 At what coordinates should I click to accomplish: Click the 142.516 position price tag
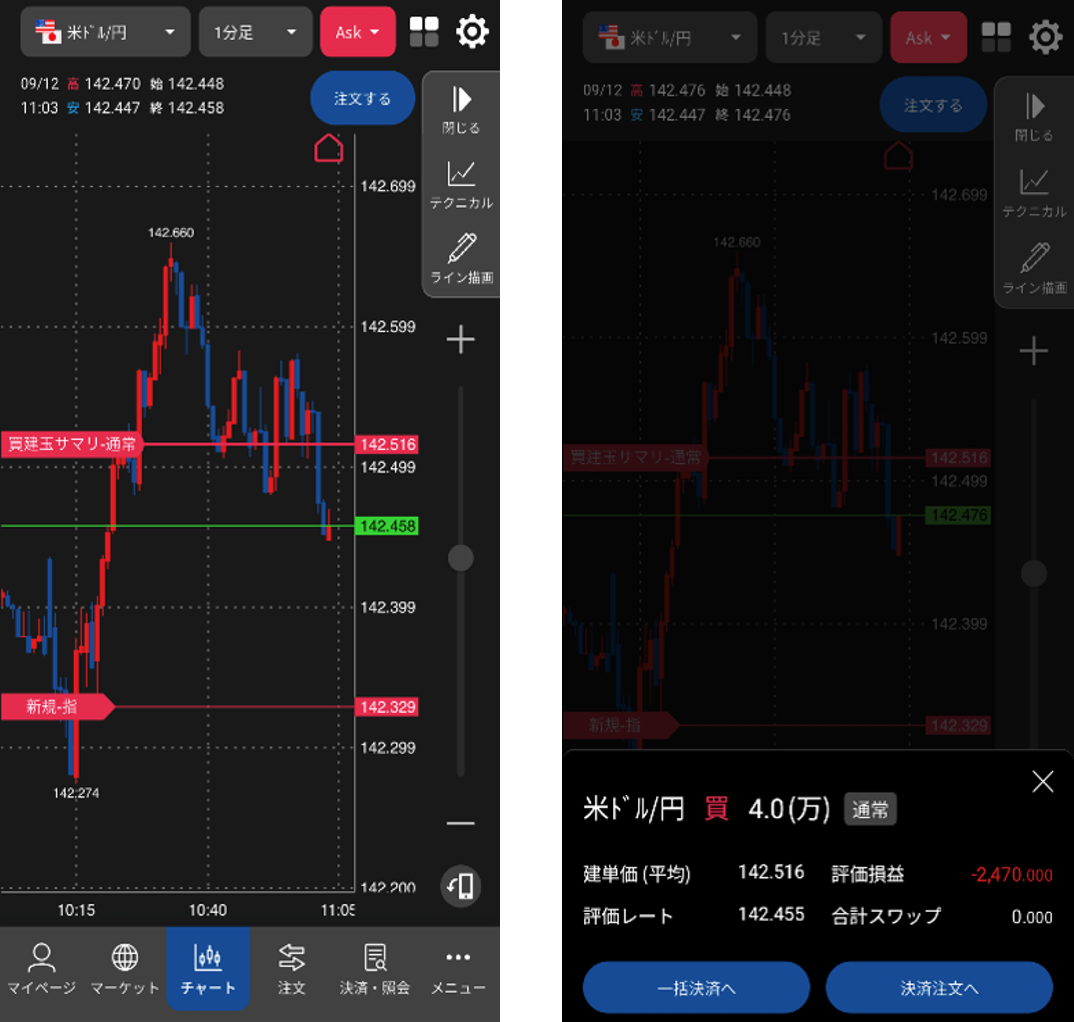(387, 444)
